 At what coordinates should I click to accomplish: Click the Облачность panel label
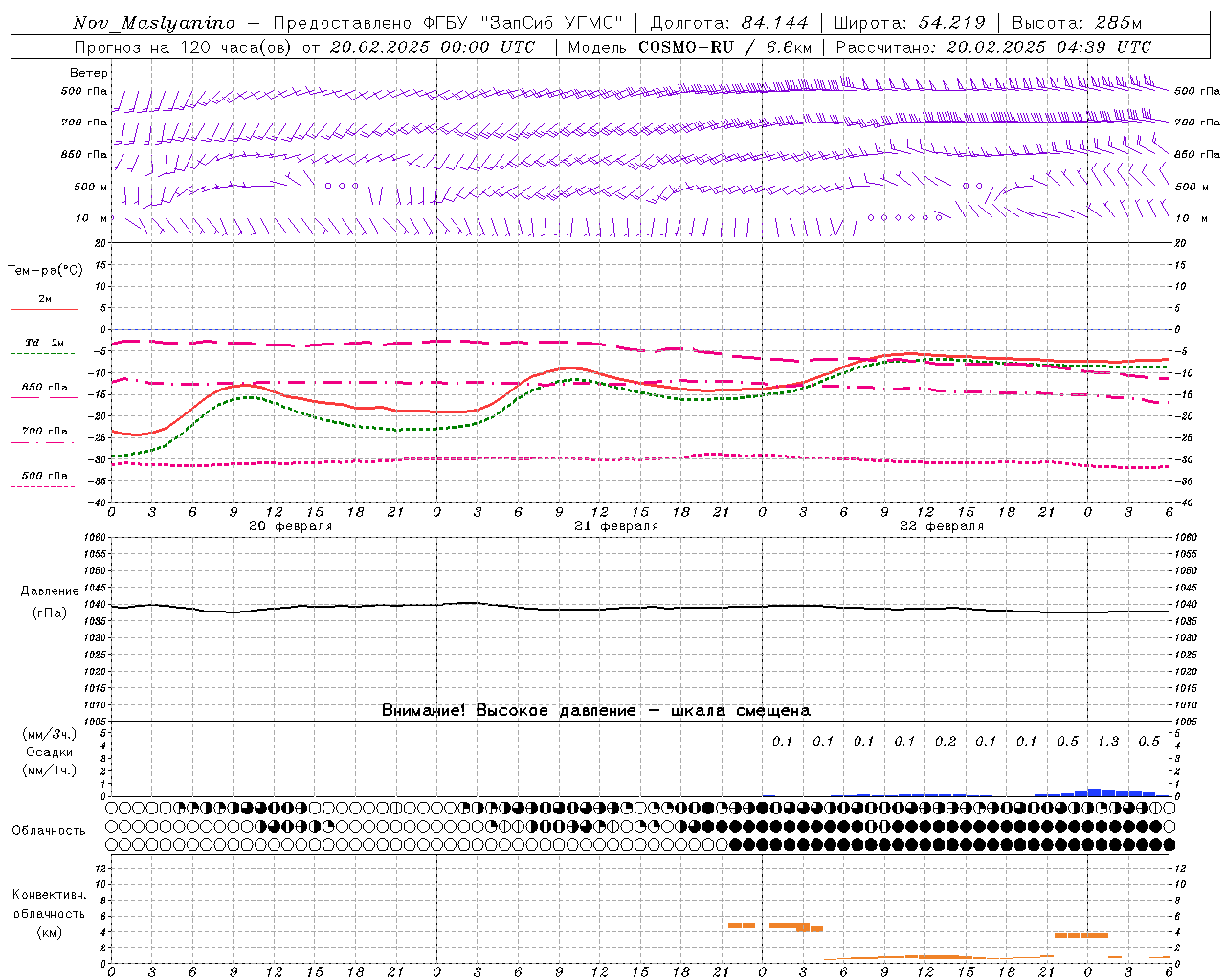[x=49, y=830]
